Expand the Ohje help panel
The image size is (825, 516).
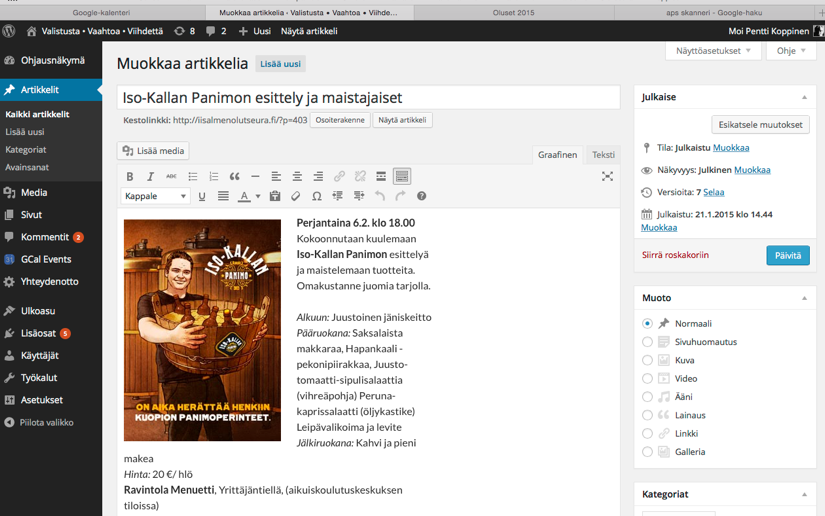[x=791, y=51]
